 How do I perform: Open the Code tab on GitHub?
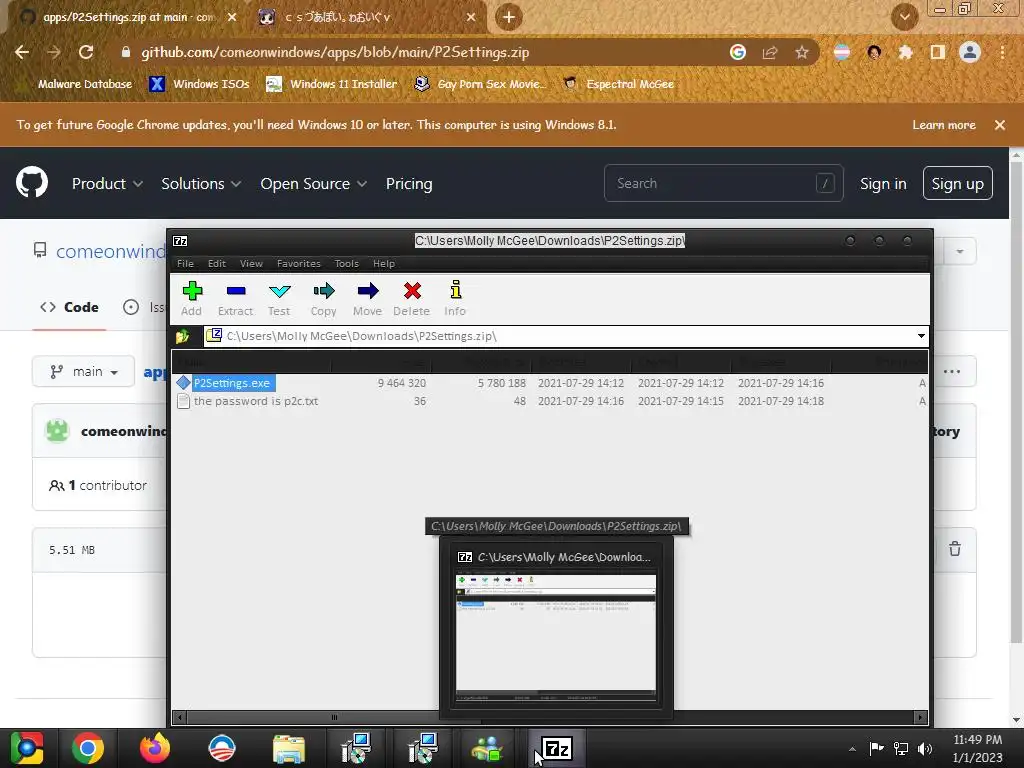coord(69,307)
